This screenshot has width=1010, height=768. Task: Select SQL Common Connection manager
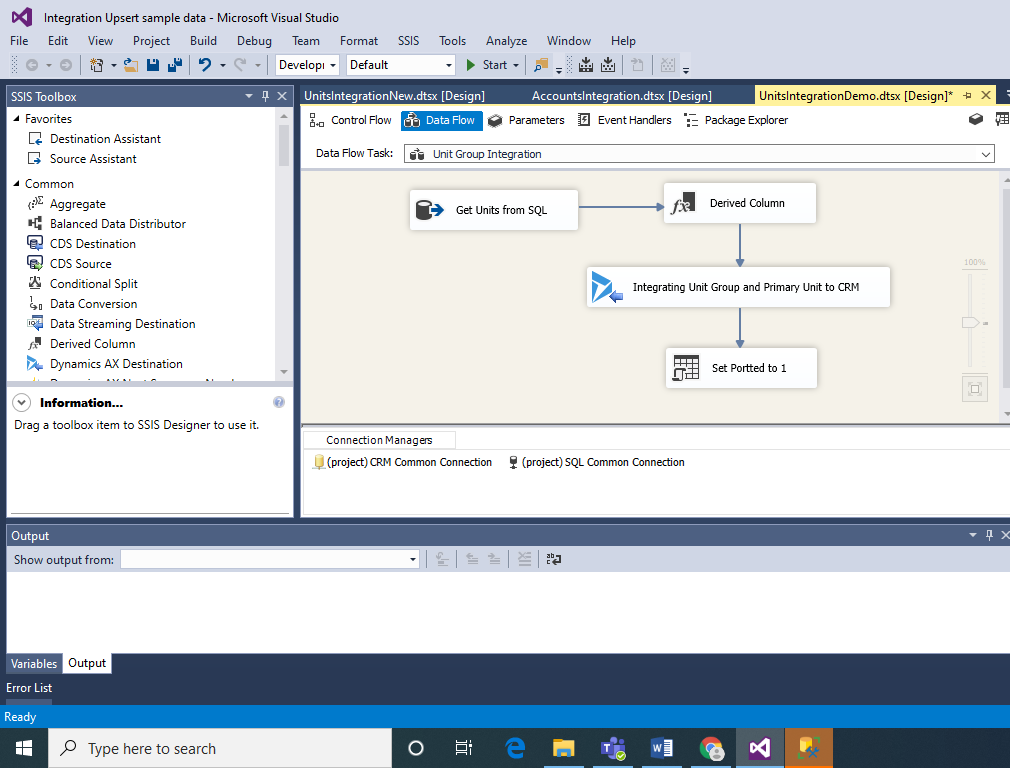point(596,463)
